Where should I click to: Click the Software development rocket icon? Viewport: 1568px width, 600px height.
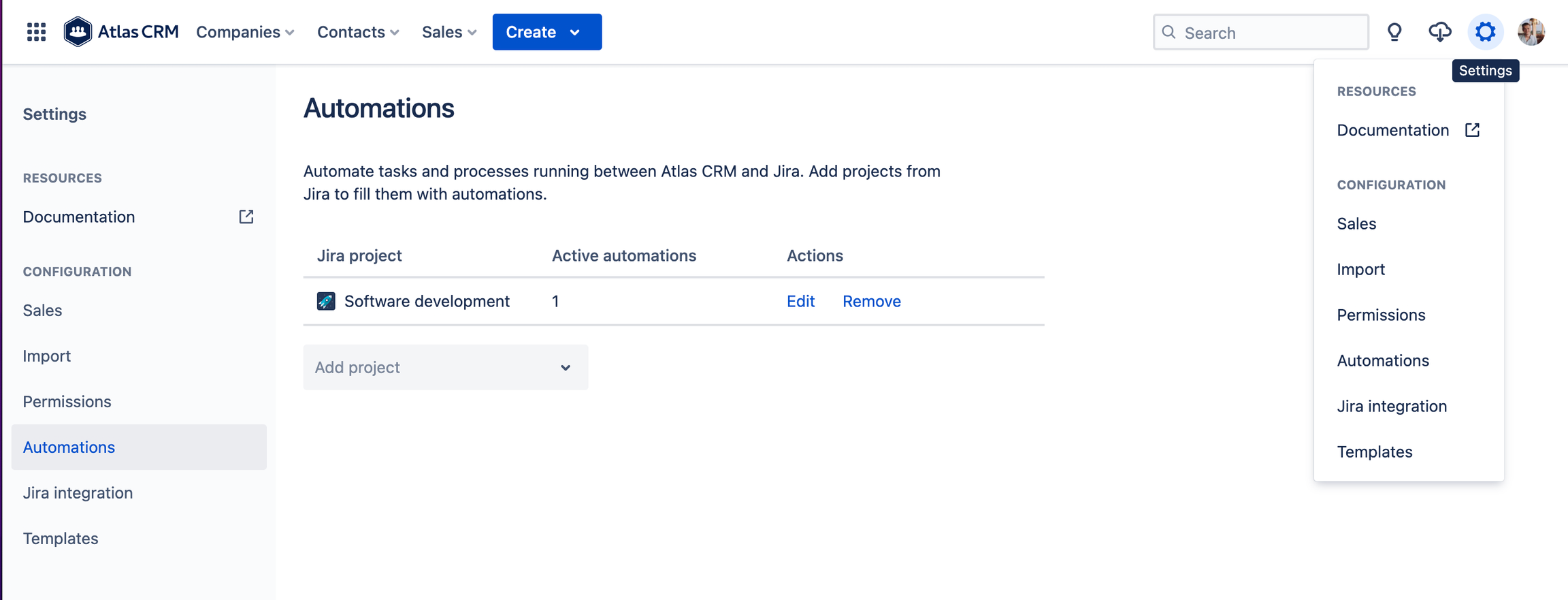[326, 301]
